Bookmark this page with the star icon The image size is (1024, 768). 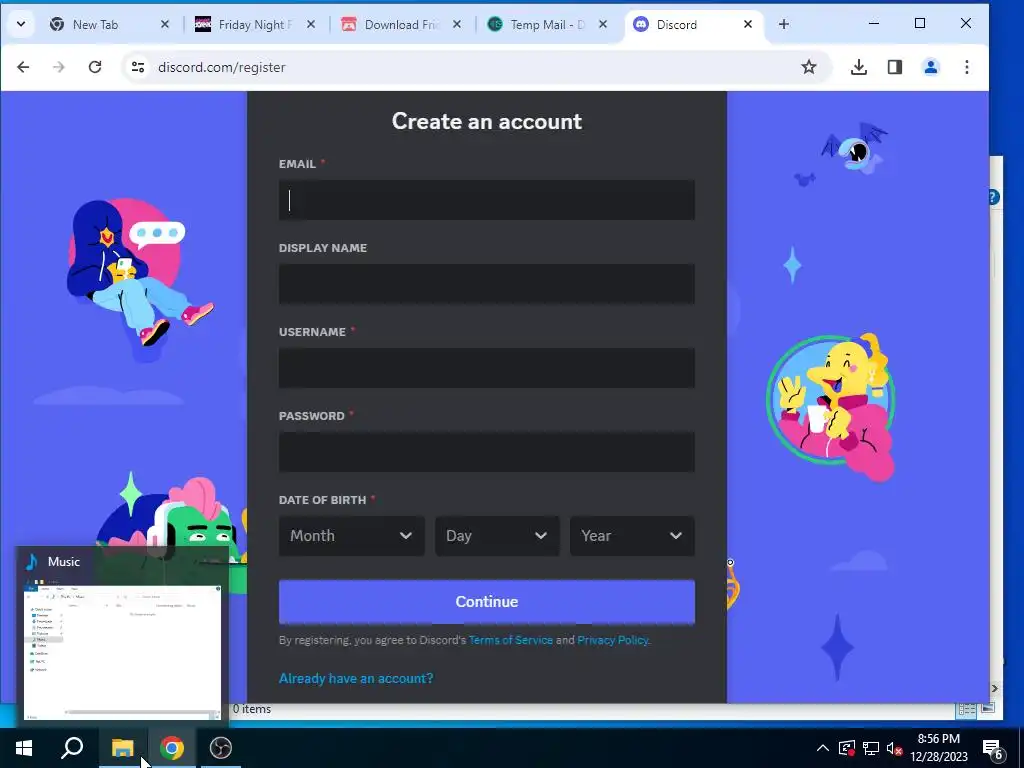click(808, 67)
